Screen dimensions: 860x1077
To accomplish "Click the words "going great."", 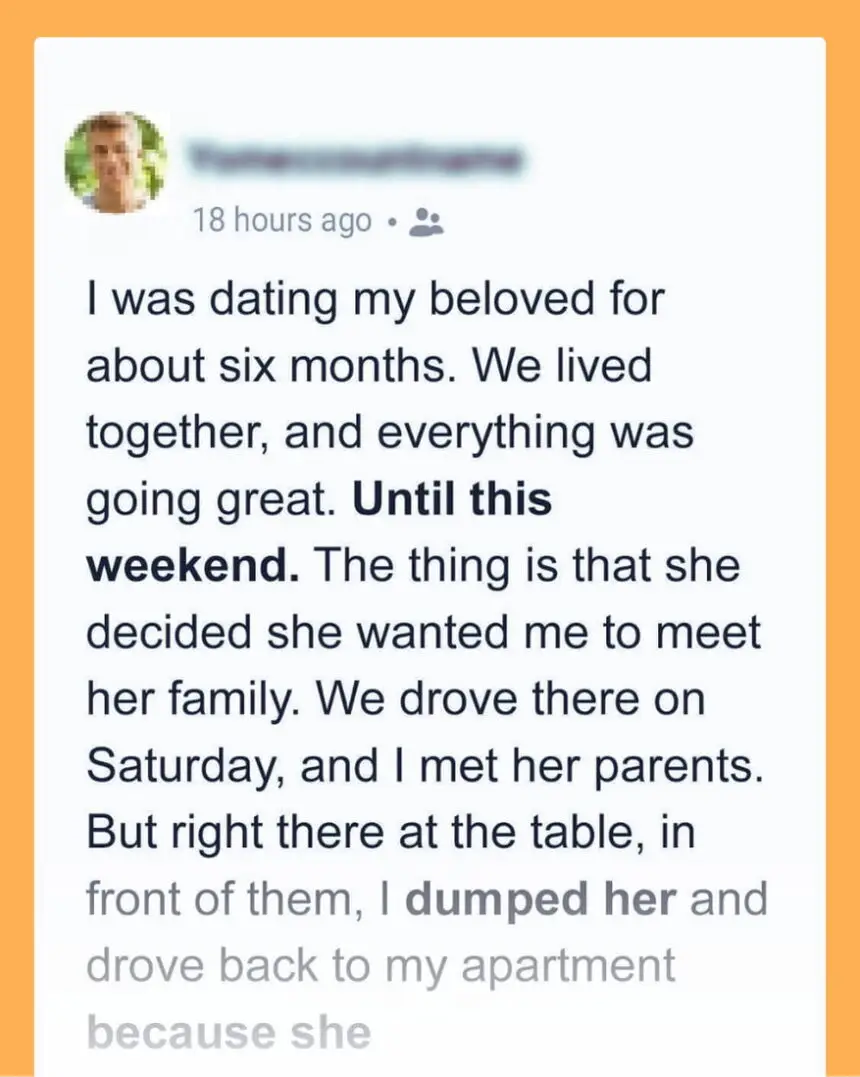I will coord(213,499).
